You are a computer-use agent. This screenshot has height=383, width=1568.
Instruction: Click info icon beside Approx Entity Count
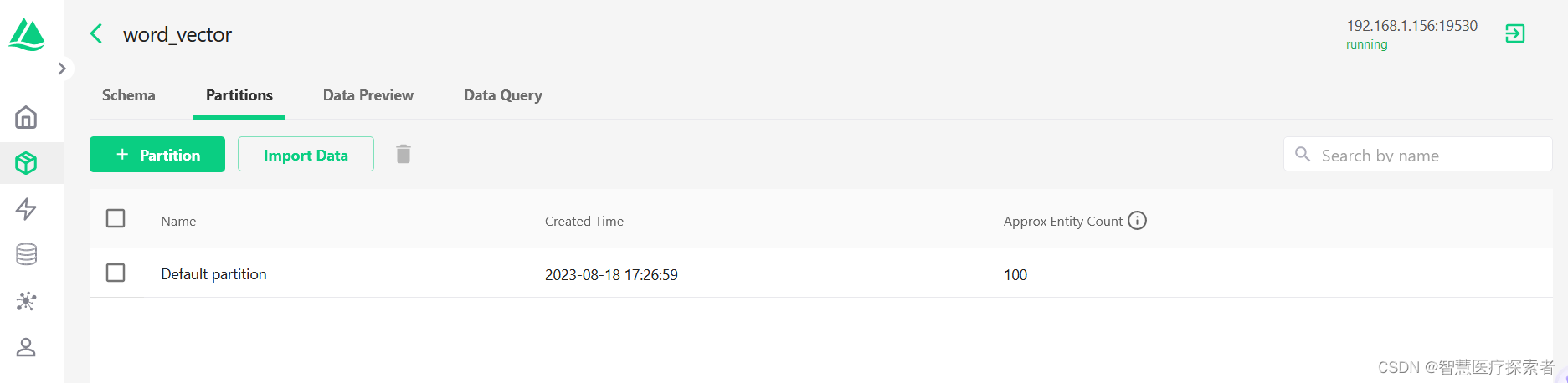point(1137,220)
